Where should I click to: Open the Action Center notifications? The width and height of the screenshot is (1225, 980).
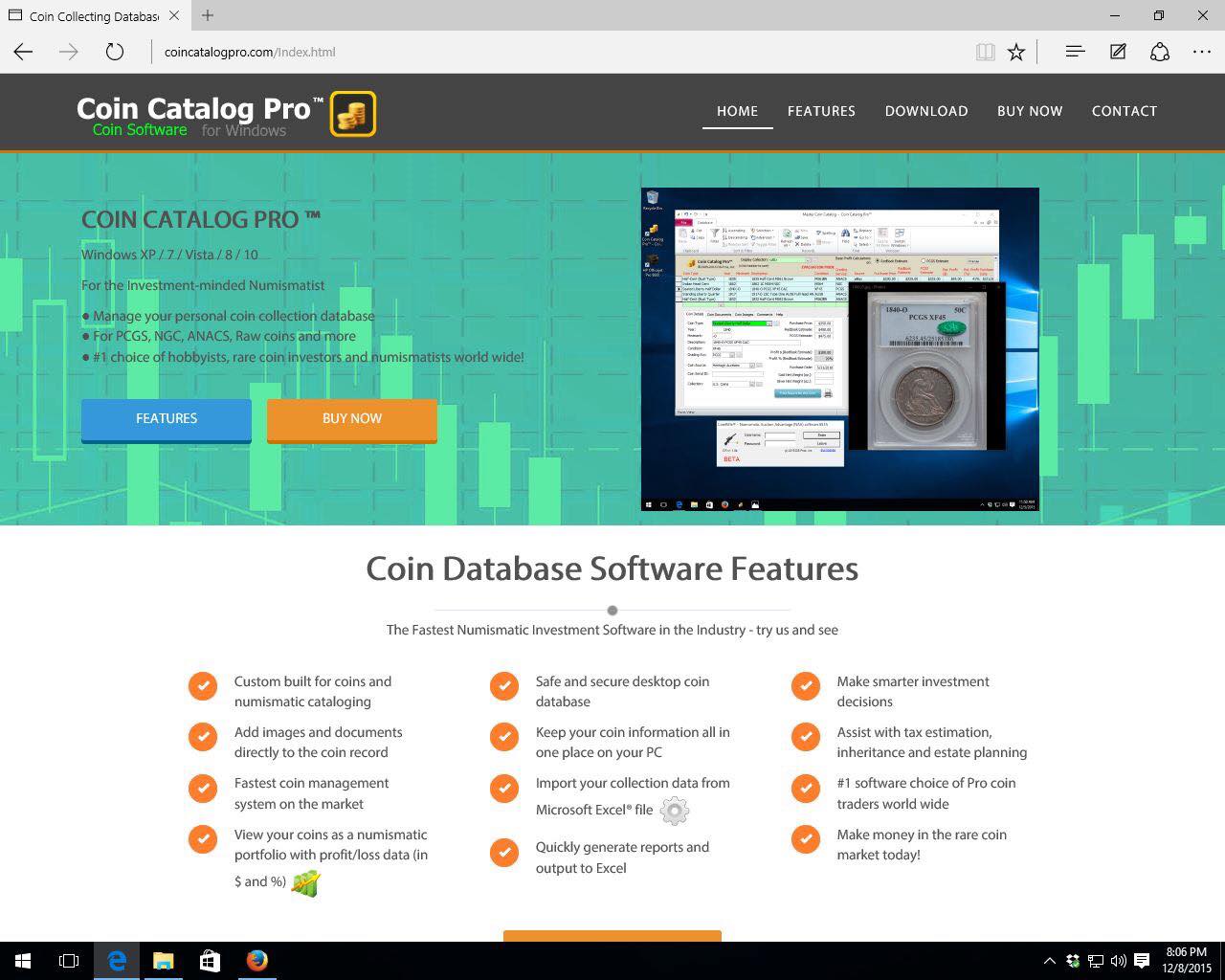pos(1142,961)
